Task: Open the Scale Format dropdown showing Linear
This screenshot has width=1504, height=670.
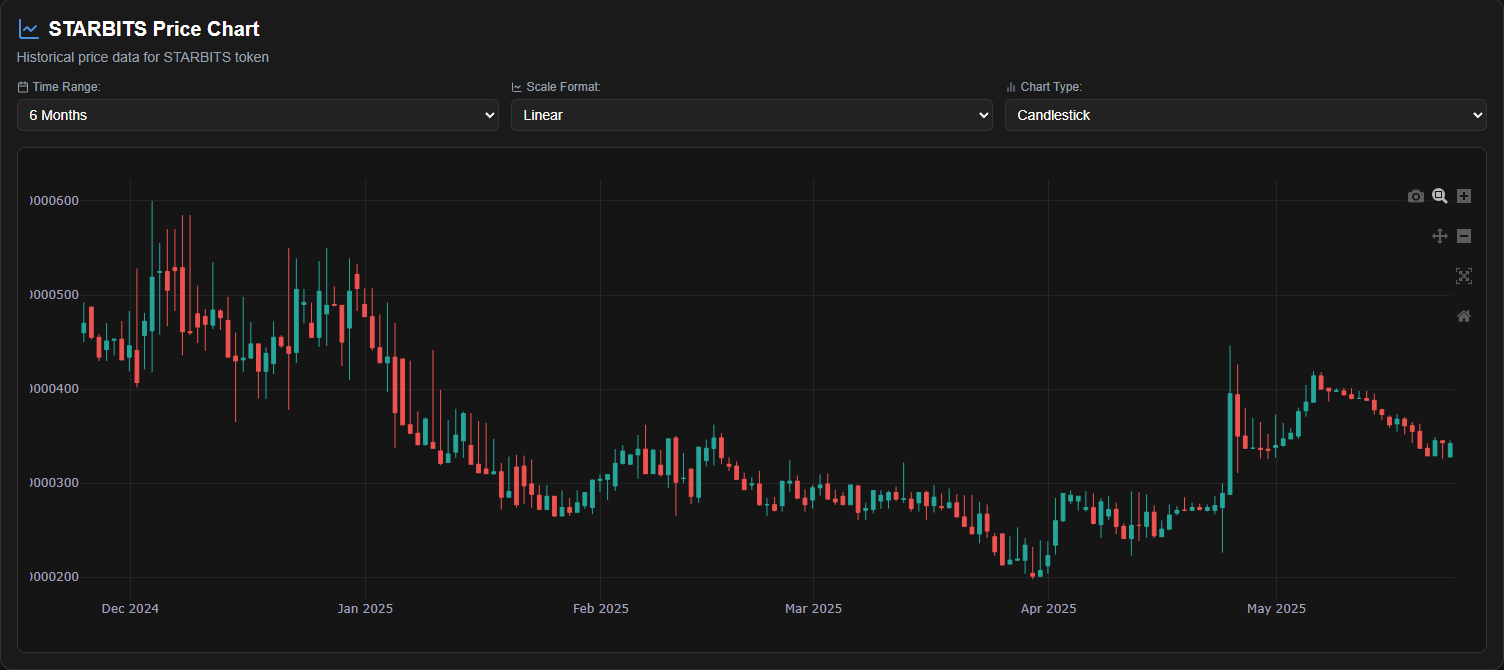Action: [752, 115]
